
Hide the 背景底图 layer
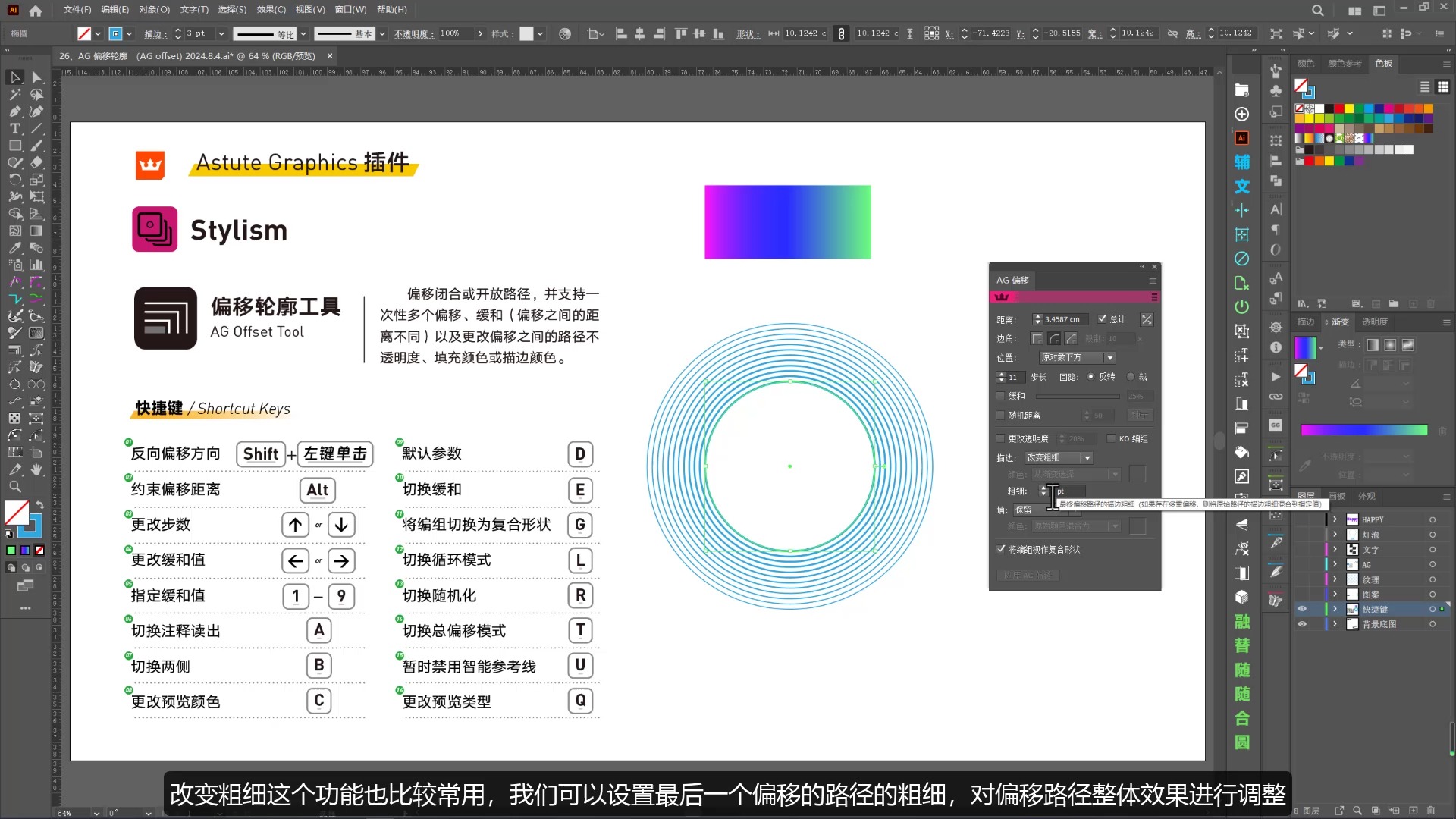click(1303, 624)
